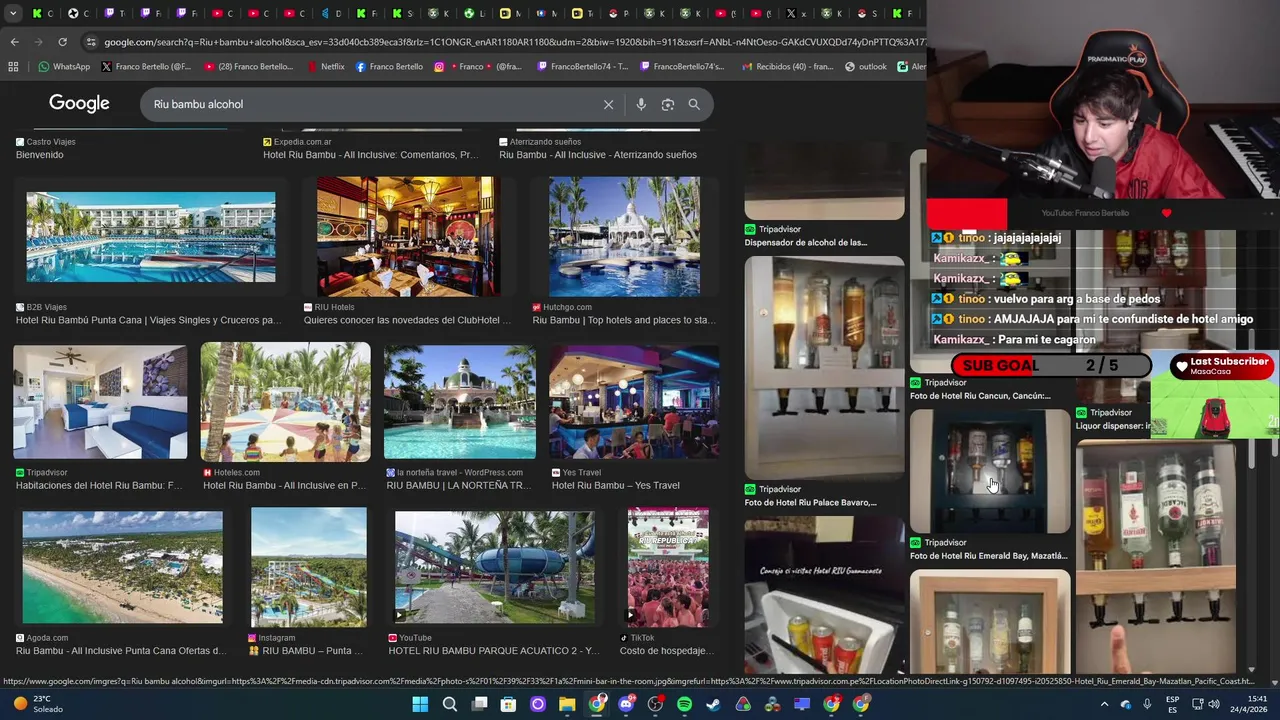Screen dimensions: 1280x720
Task: Click 'Dispensador de alcohol de las...' caption
Action: [806, 243]
